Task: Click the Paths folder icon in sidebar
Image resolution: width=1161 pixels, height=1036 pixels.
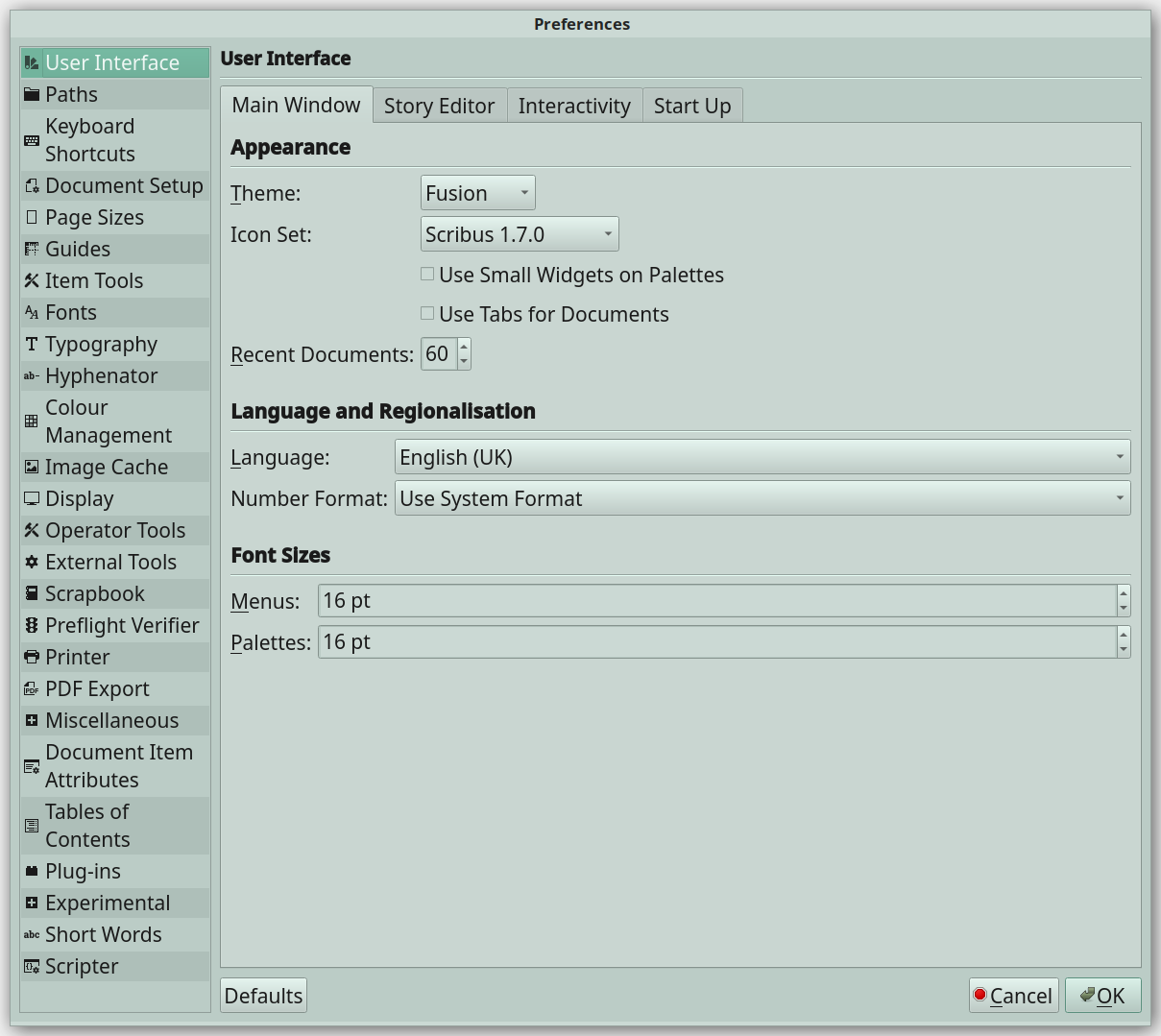Action: (x=32, y=94)
